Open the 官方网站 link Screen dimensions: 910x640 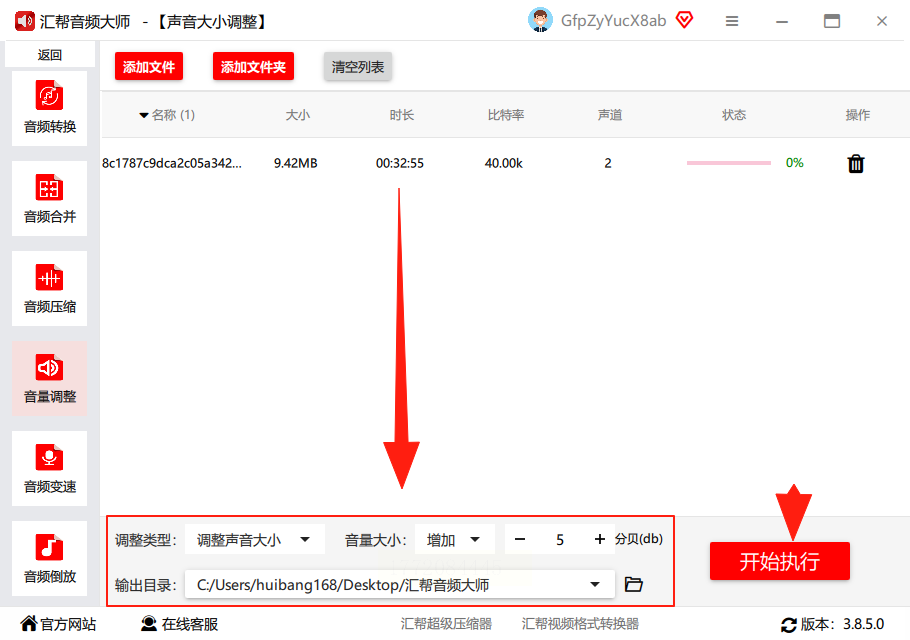click(x=59, y=624)
